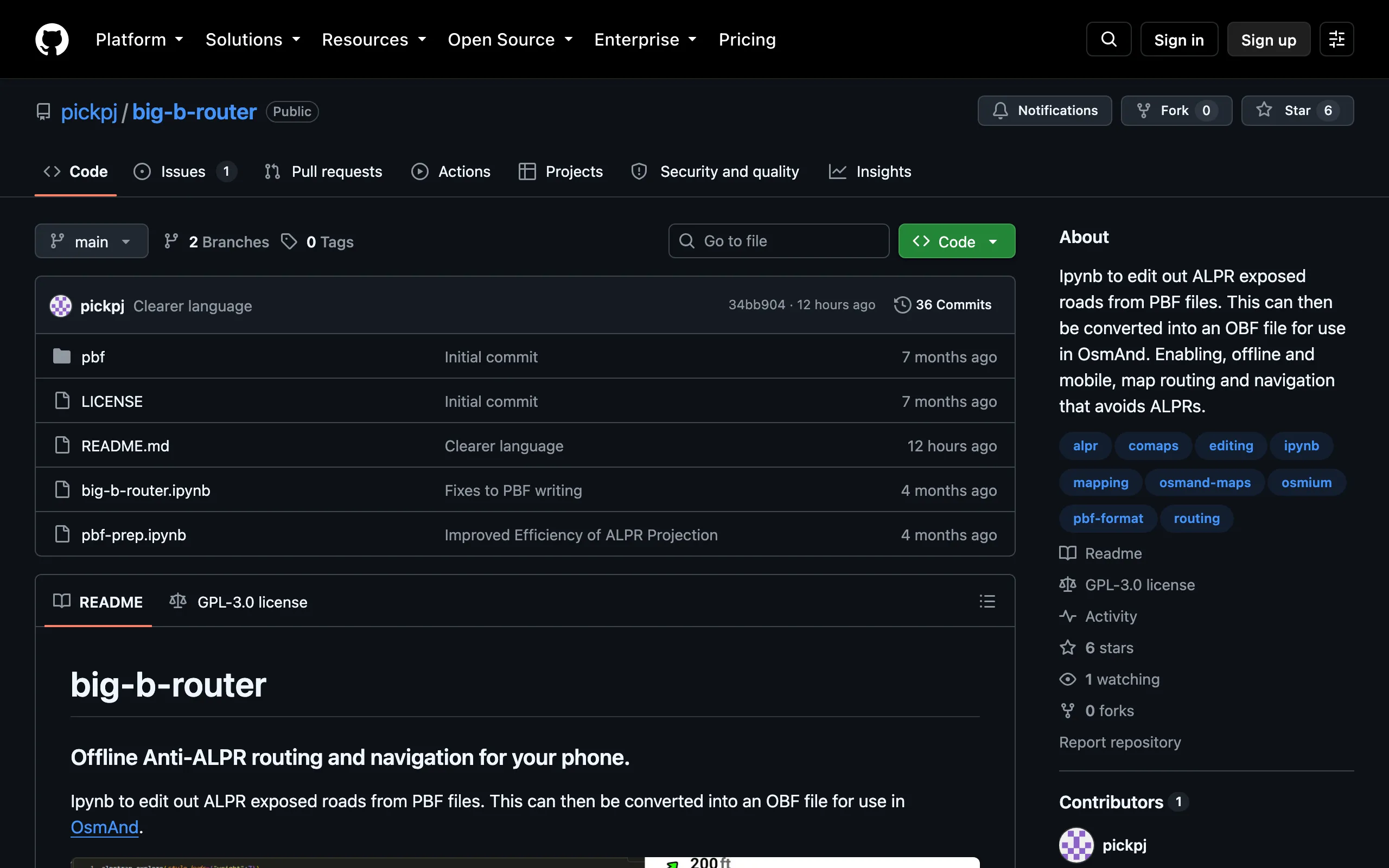Click the pbf-format topic tag
Screen dimensions: 1389x868
click(1108, 519)
